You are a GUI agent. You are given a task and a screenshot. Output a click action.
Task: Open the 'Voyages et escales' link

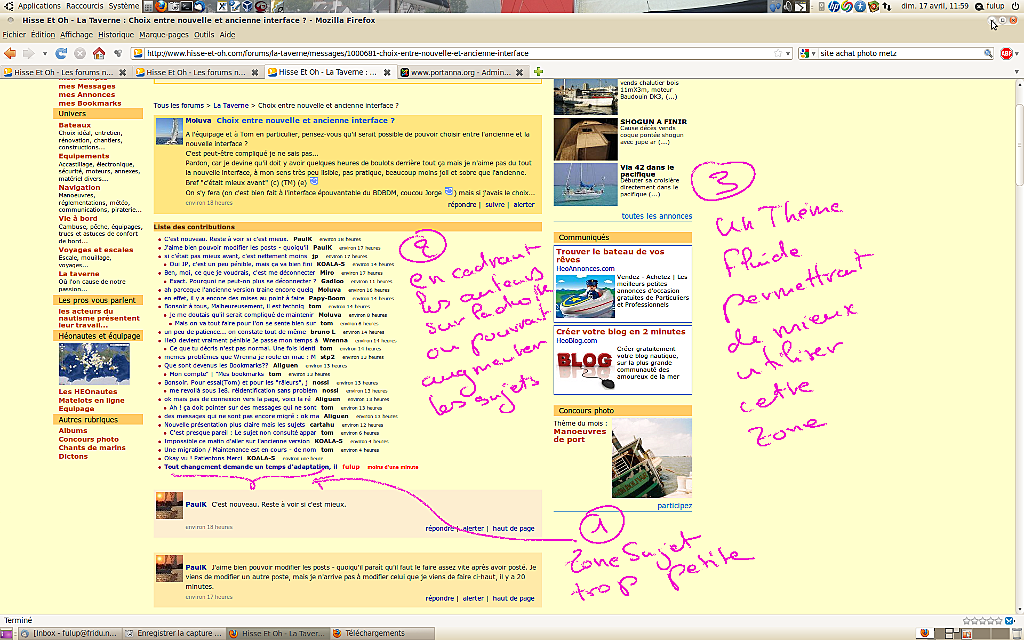coord(95,249)
